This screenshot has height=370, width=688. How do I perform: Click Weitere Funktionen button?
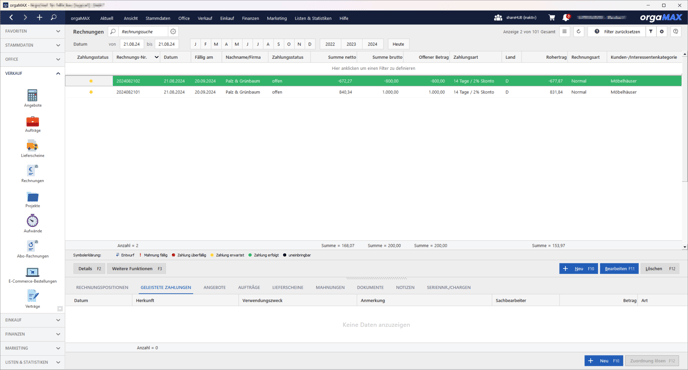[x=136, y=269]
